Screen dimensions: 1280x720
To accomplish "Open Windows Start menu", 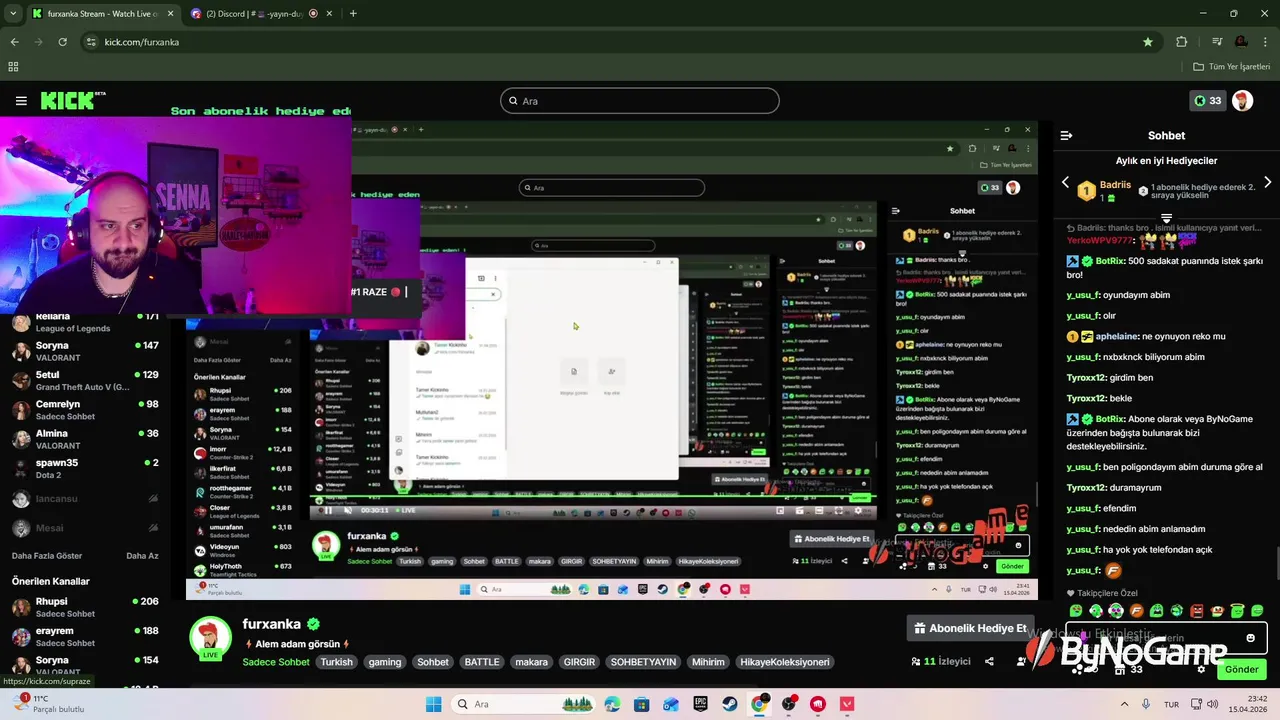I will pyautogui.click(x=433, y=704).
